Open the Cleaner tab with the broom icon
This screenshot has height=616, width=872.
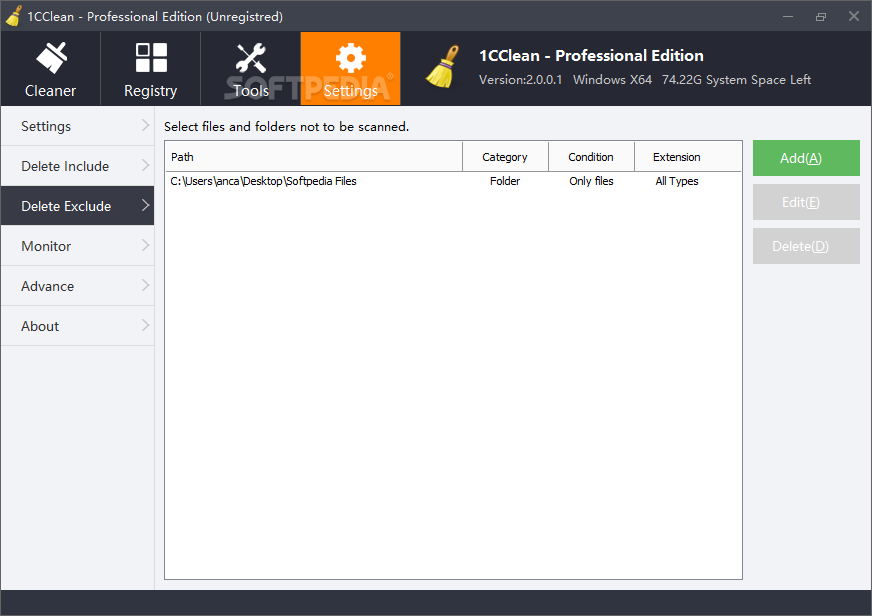click(x=51, y=69)
